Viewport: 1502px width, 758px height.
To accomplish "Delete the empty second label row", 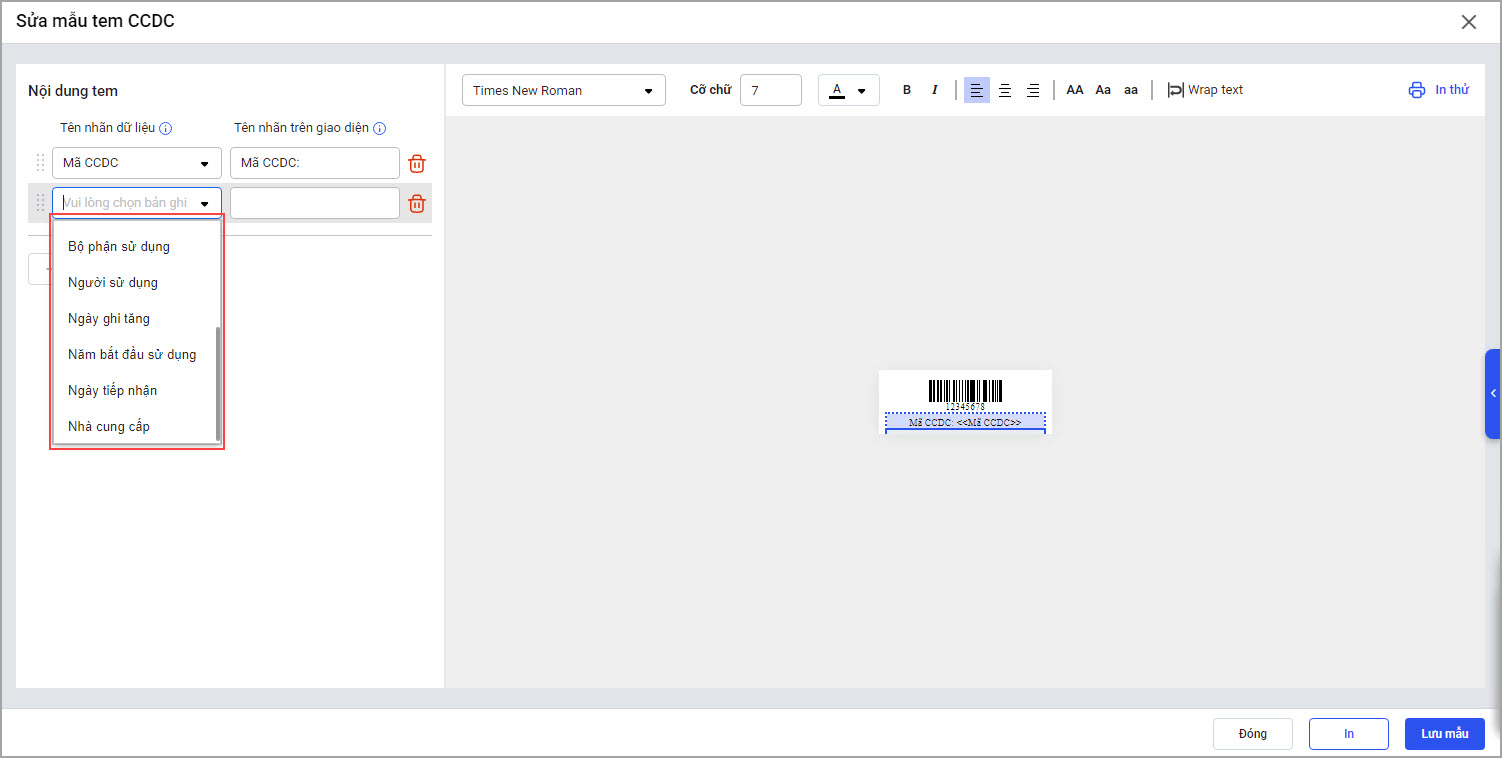I will click(x=417, y=204).
